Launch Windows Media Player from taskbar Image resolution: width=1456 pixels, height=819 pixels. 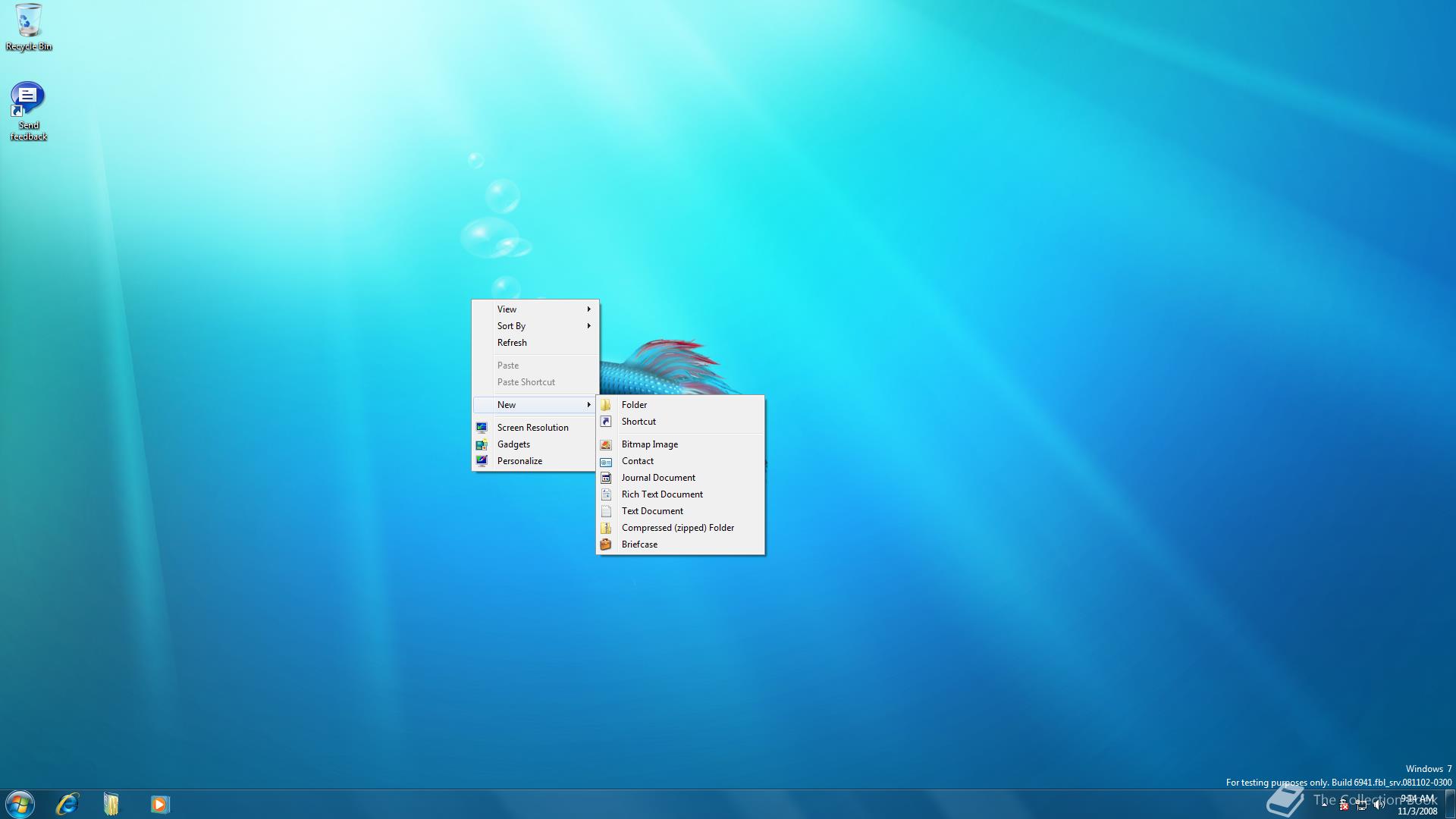click(159, 804)
